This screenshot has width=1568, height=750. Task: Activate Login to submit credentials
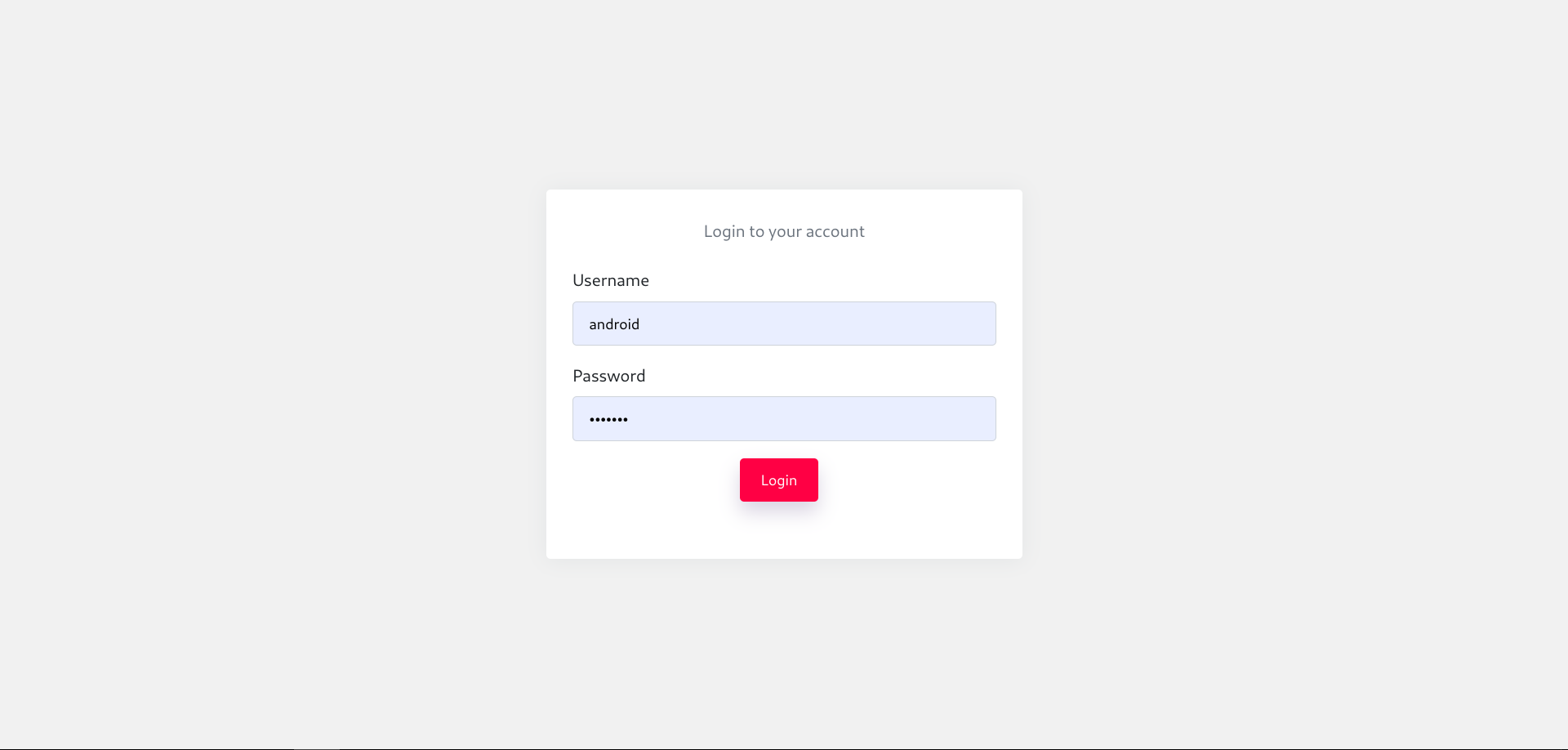pyautogui.click(x=778, y=480)
